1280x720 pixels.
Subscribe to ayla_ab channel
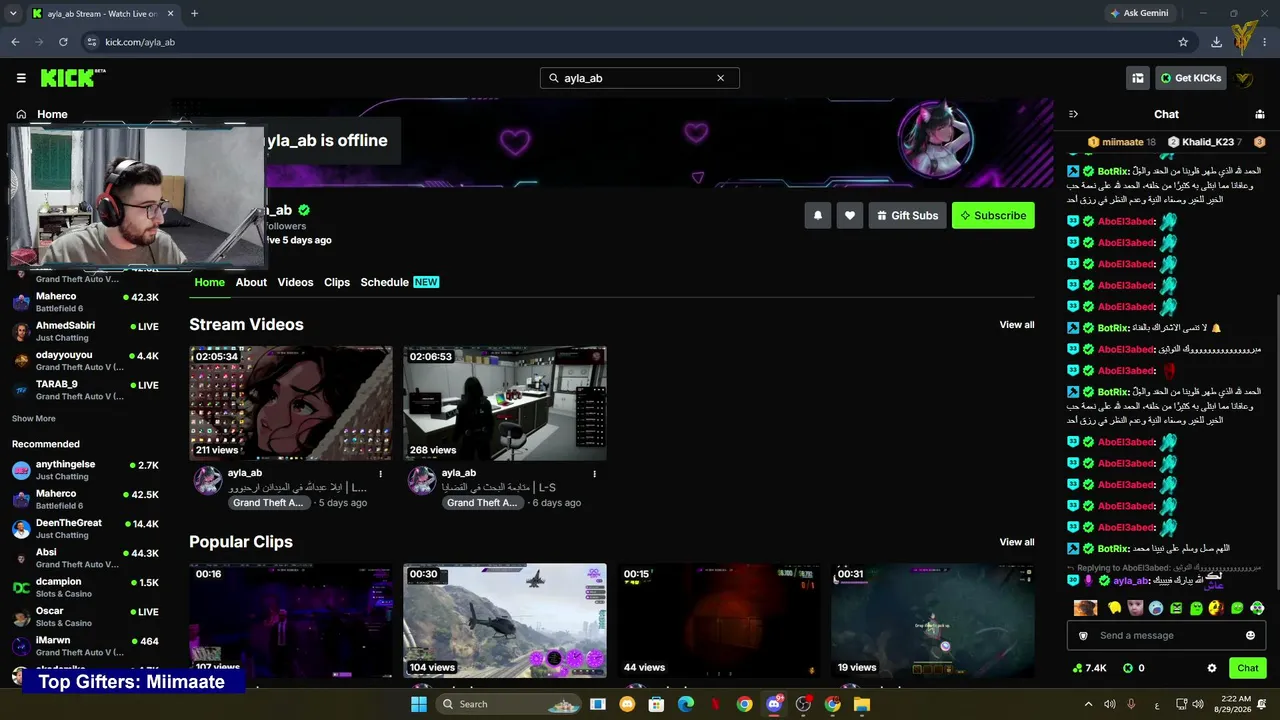993,215
